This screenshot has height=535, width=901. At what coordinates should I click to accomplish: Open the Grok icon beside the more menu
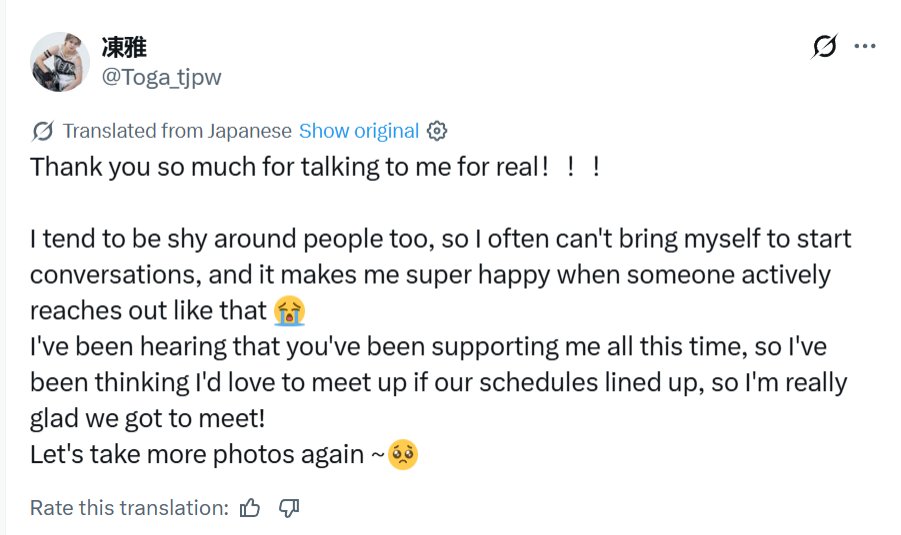click(x=825, y=46)
